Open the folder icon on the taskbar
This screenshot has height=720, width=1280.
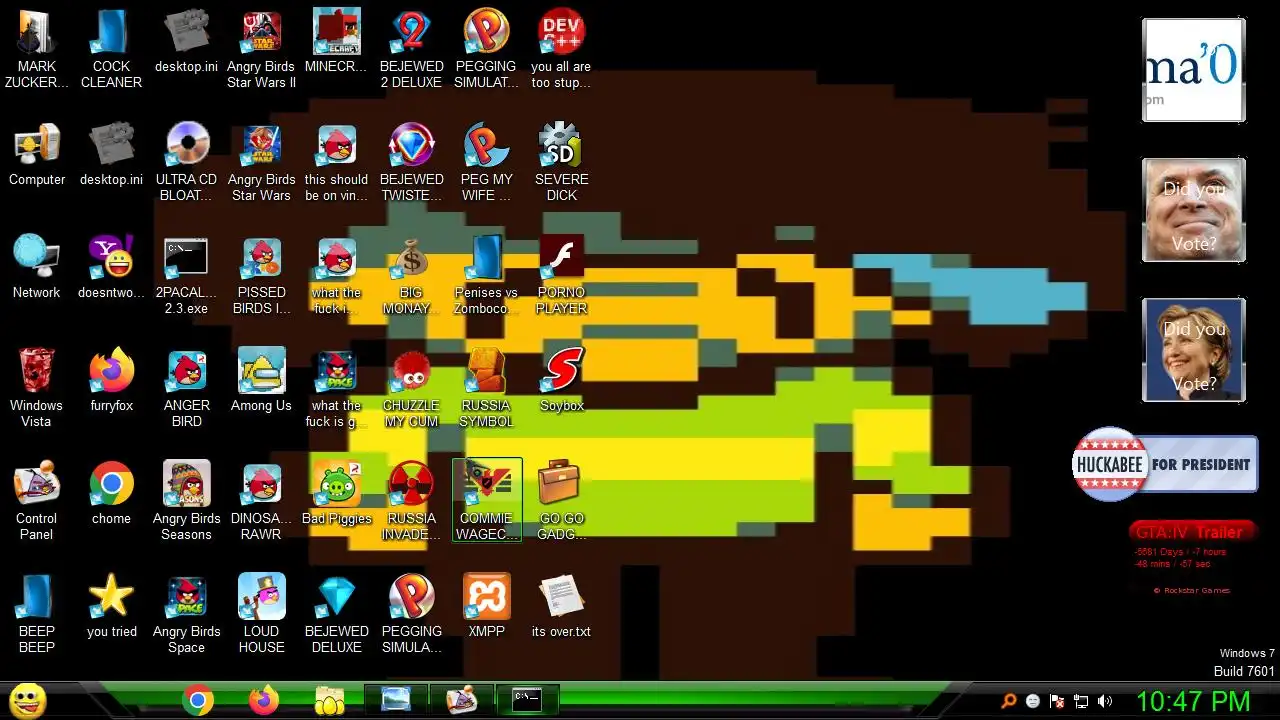click(330, 701)
